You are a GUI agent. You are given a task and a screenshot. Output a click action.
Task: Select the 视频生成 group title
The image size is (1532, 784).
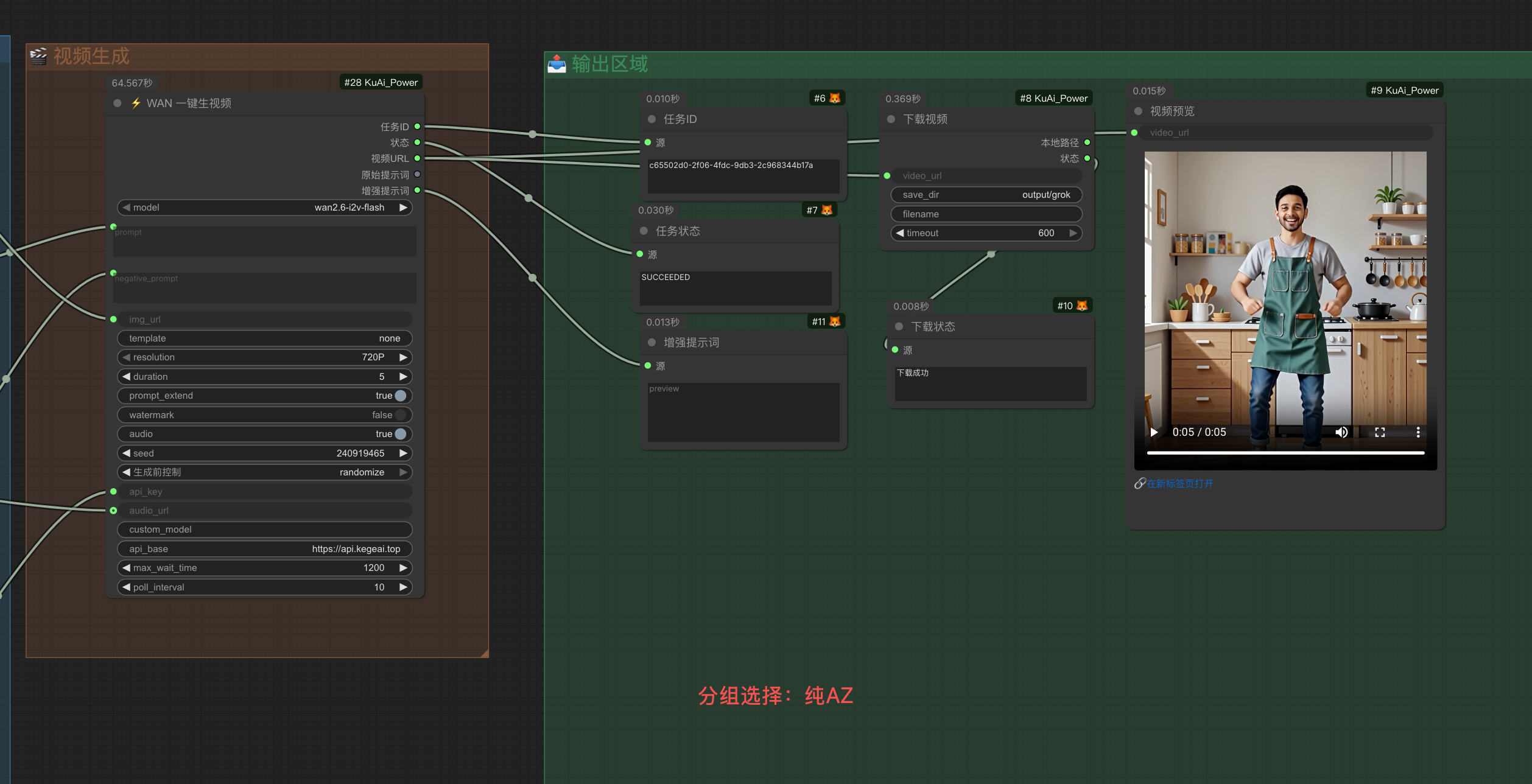pos(91,56)
